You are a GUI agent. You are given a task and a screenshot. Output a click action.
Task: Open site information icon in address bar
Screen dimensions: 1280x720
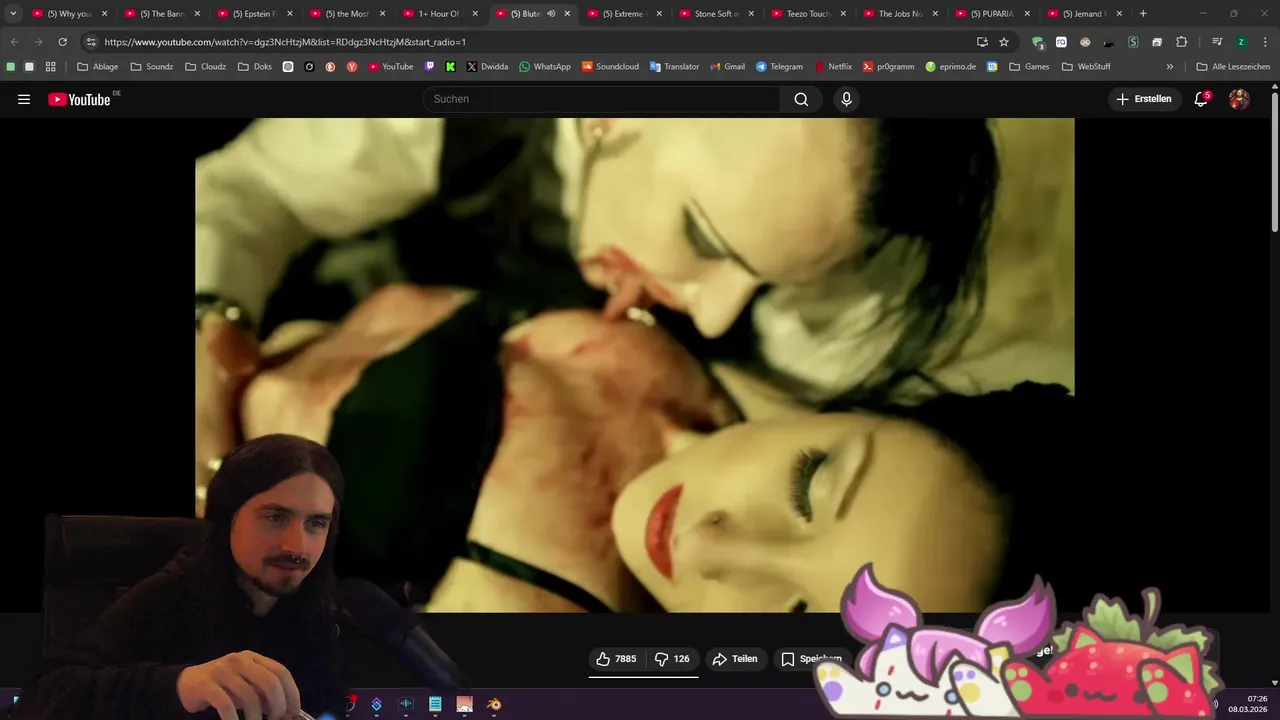[91, 42]
